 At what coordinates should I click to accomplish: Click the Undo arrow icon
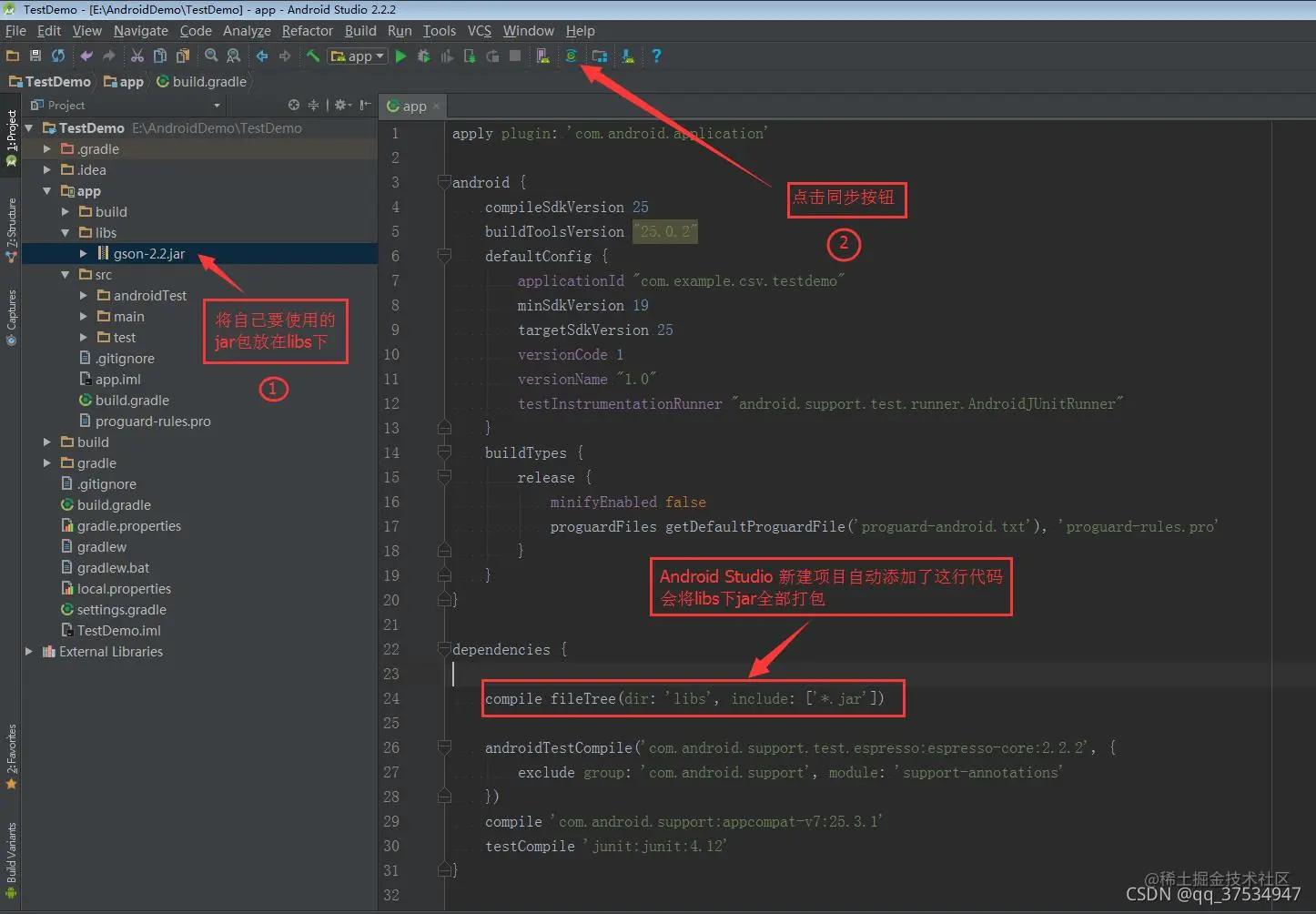86,56
